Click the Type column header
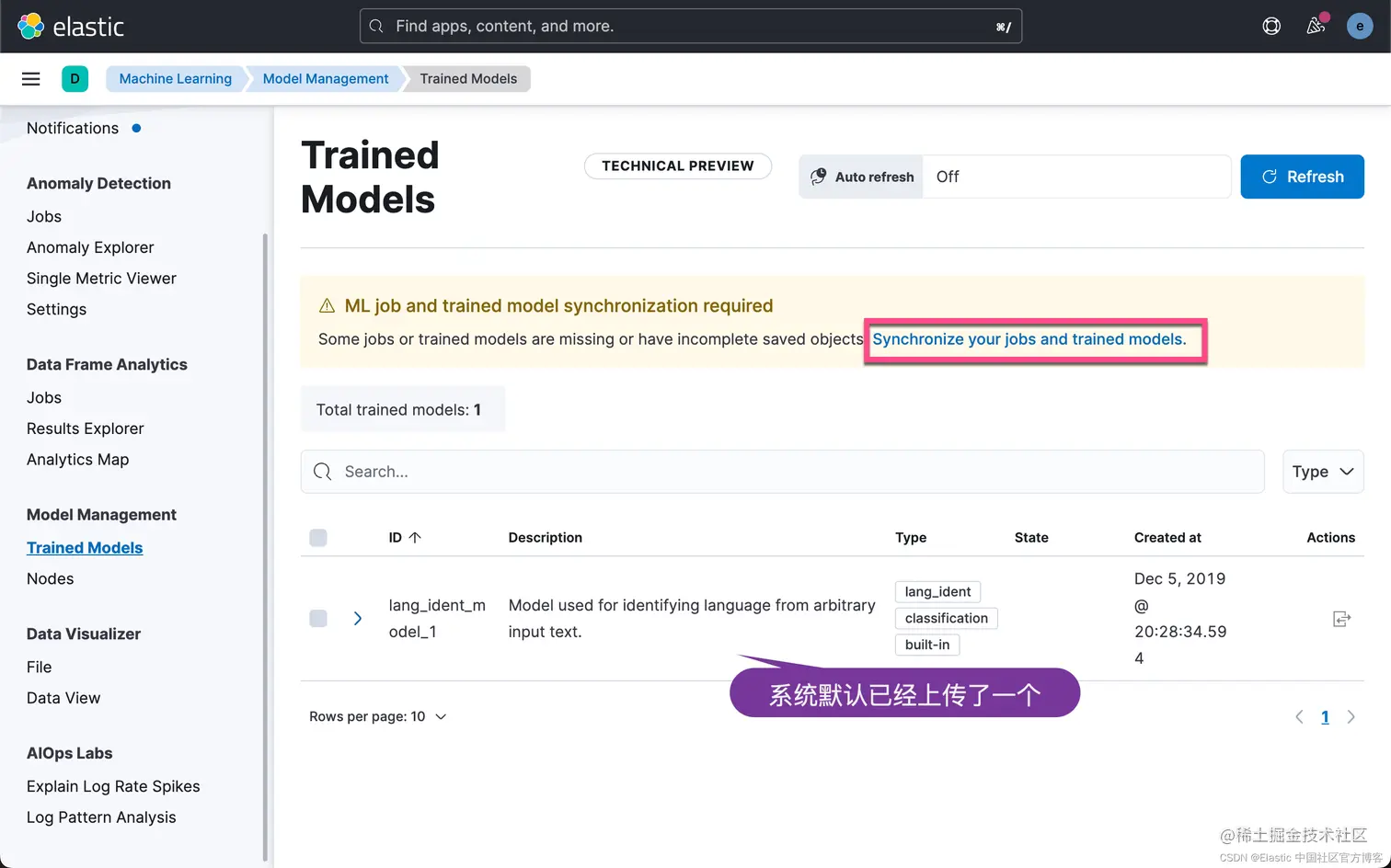Viewport: 1391px width, 868px height. 911,538
